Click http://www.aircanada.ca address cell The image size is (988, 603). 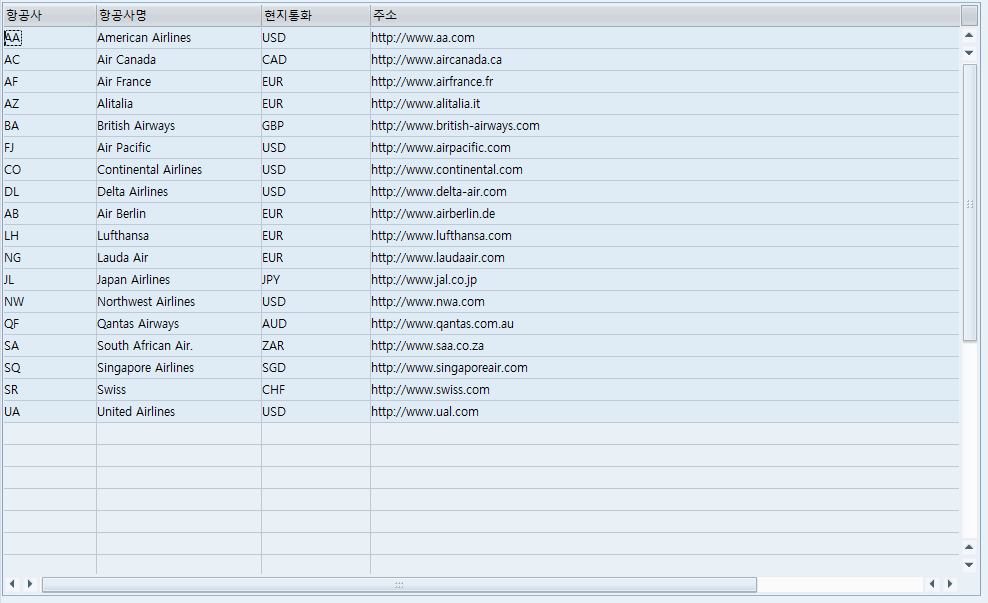tap(665, 60)
